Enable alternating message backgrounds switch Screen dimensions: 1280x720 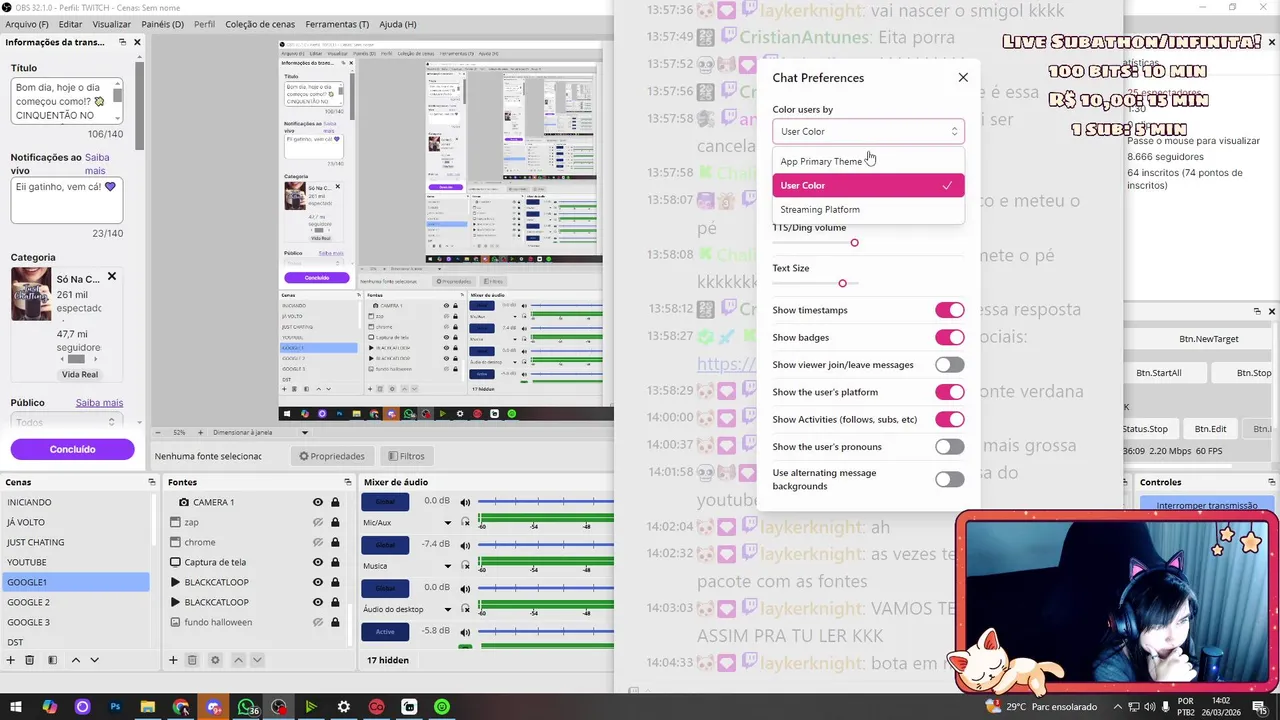coord(949,479)
